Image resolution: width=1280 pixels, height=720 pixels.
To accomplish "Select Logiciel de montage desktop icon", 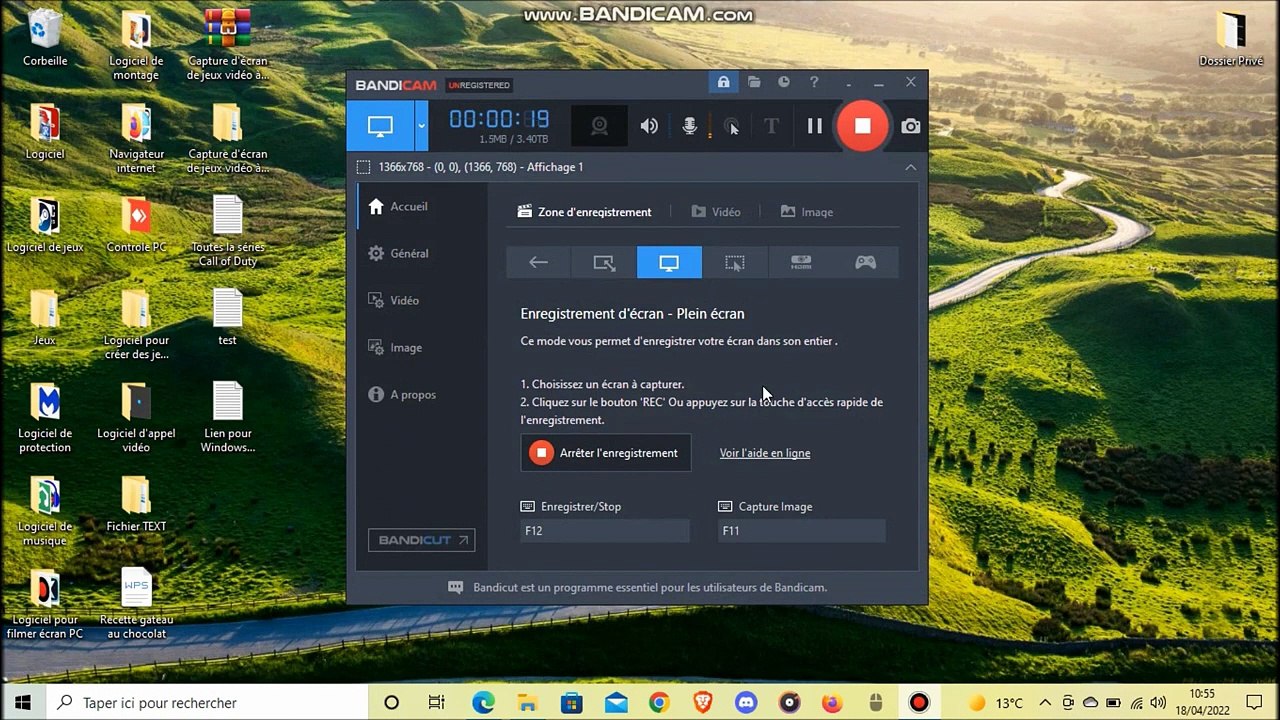I will pyautogui.click(x=136, y=46).
